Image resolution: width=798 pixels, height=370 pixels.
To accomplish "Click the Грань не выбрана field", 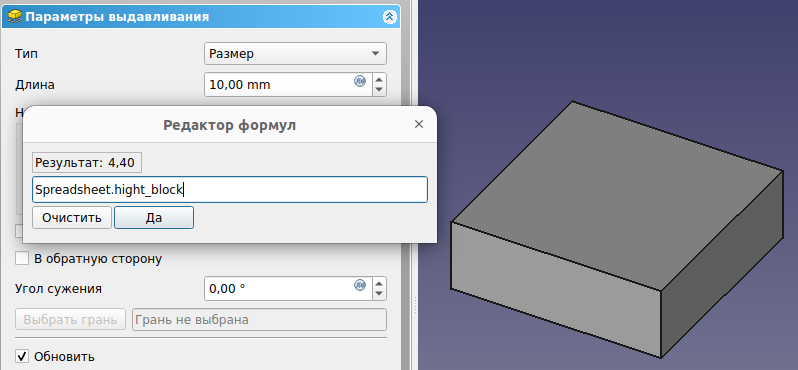I will (x=260, y=320).
